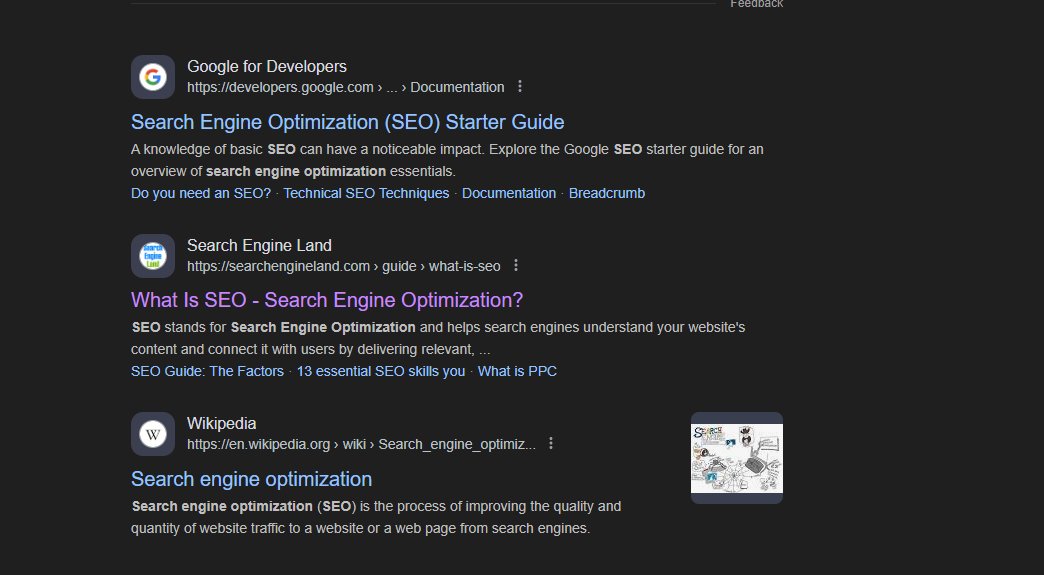Image resolution: width=1044 pixels, height=575 pixels.
Task: Click the snippet beginning 'SEO stands for Search Engine'
Action: (x=438, y=338)
